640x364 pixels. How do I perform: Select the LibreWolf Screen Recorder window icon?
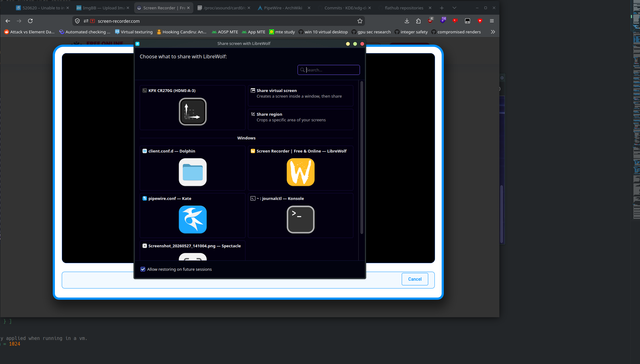(x=300, y=172)
